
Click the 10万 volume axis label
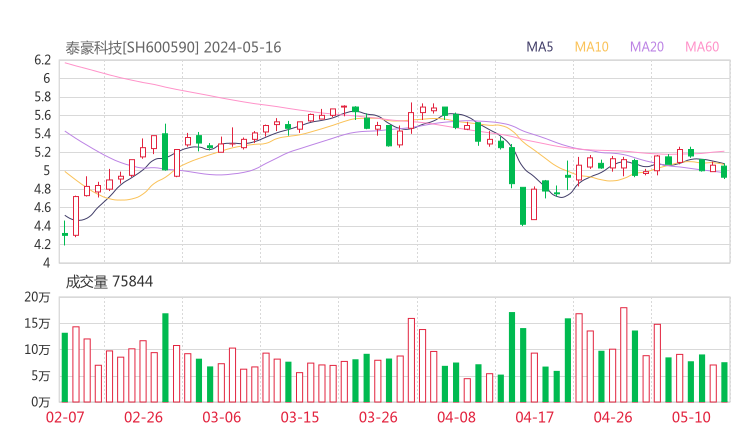pyautogui.click(x=37, y=350)
